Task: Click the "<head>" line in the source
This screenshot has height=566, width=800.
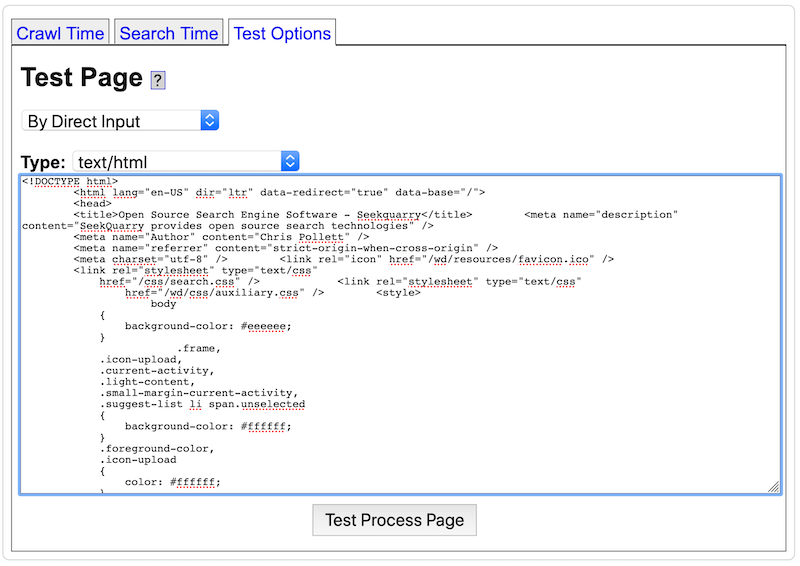Action: 92,204
